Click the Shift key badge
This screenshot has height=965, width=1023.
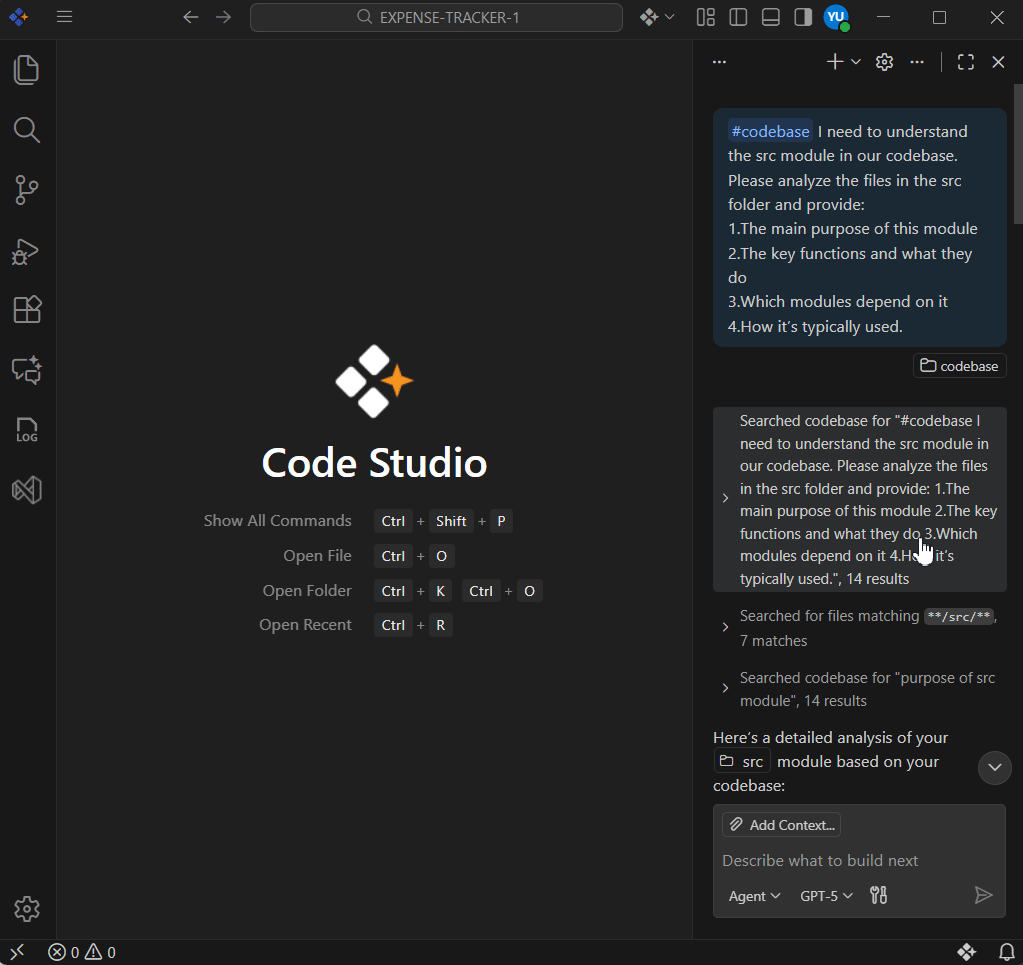(x=451, y=521)
